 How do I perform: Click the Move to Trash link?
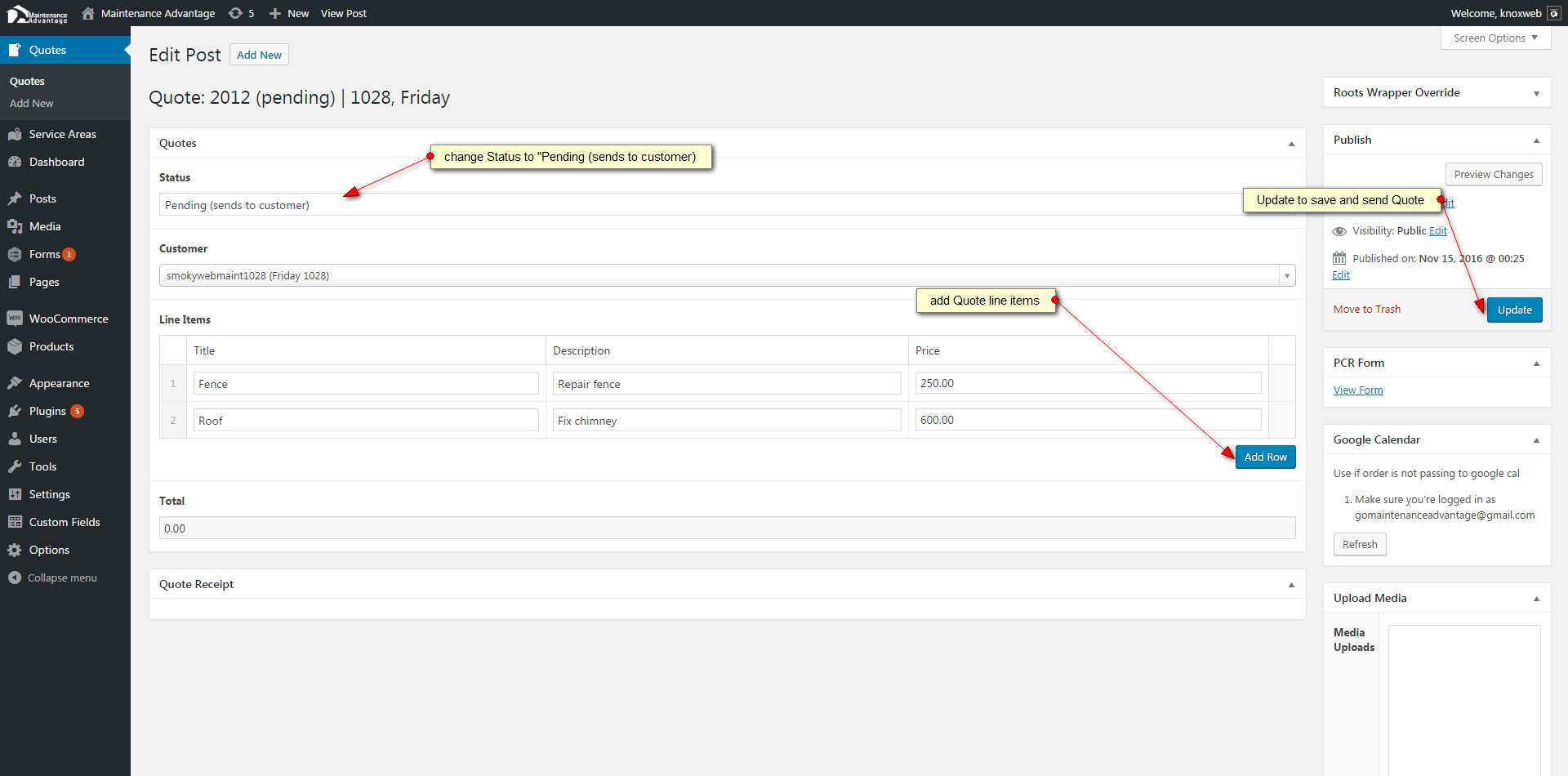(1367, 310)
